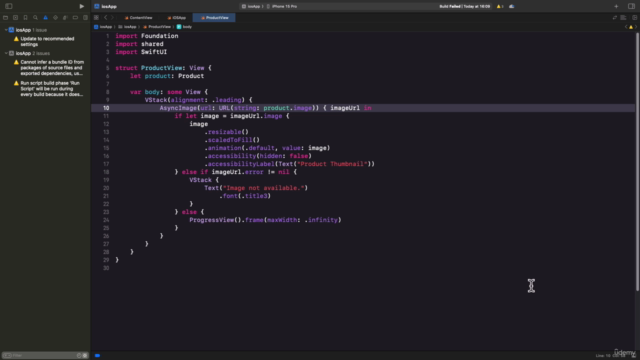Toggle the navigator sidebar visibility

point(9,6)
